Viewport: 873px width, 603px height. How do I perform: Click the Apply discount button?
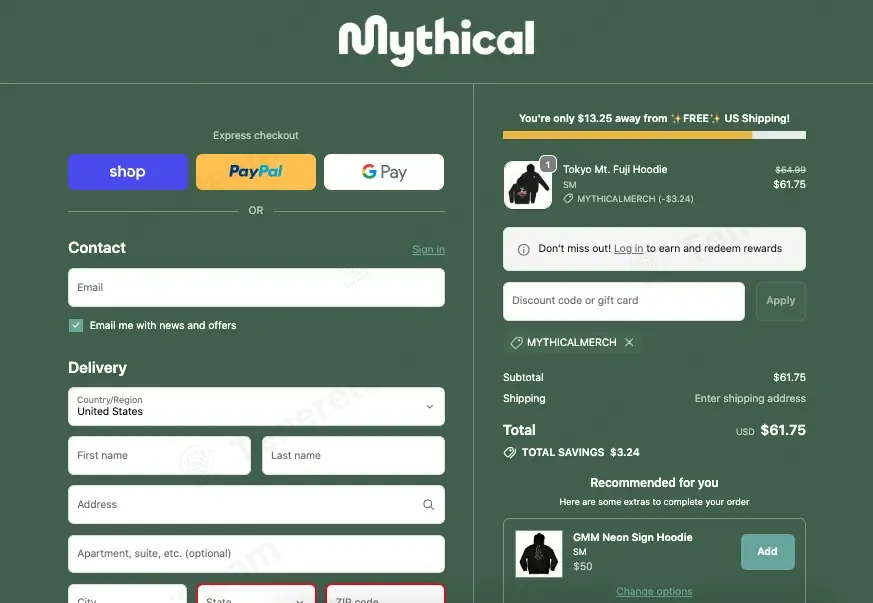781,301
